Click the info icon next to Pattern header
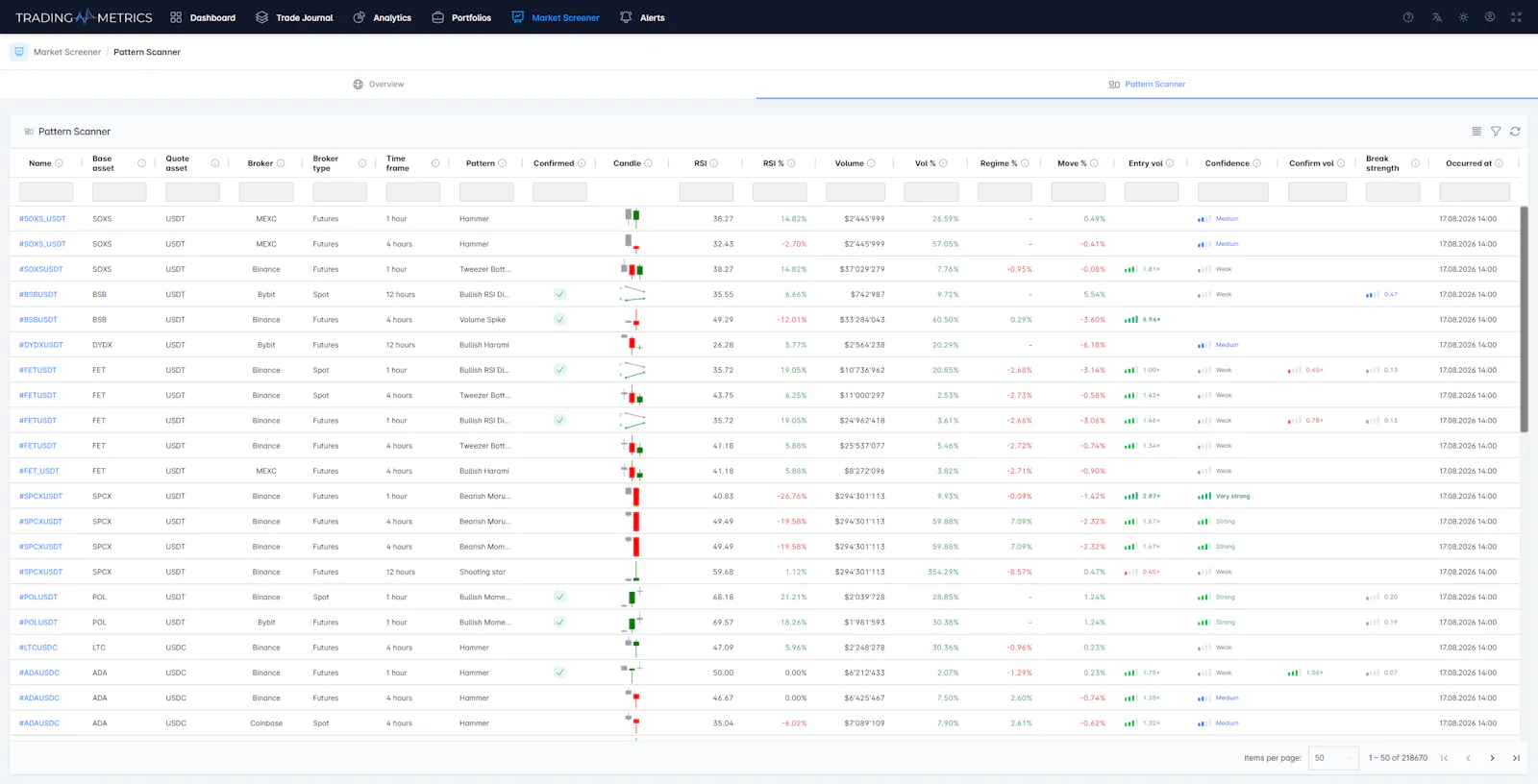The image size is (1538, 784). click(502, 163)
